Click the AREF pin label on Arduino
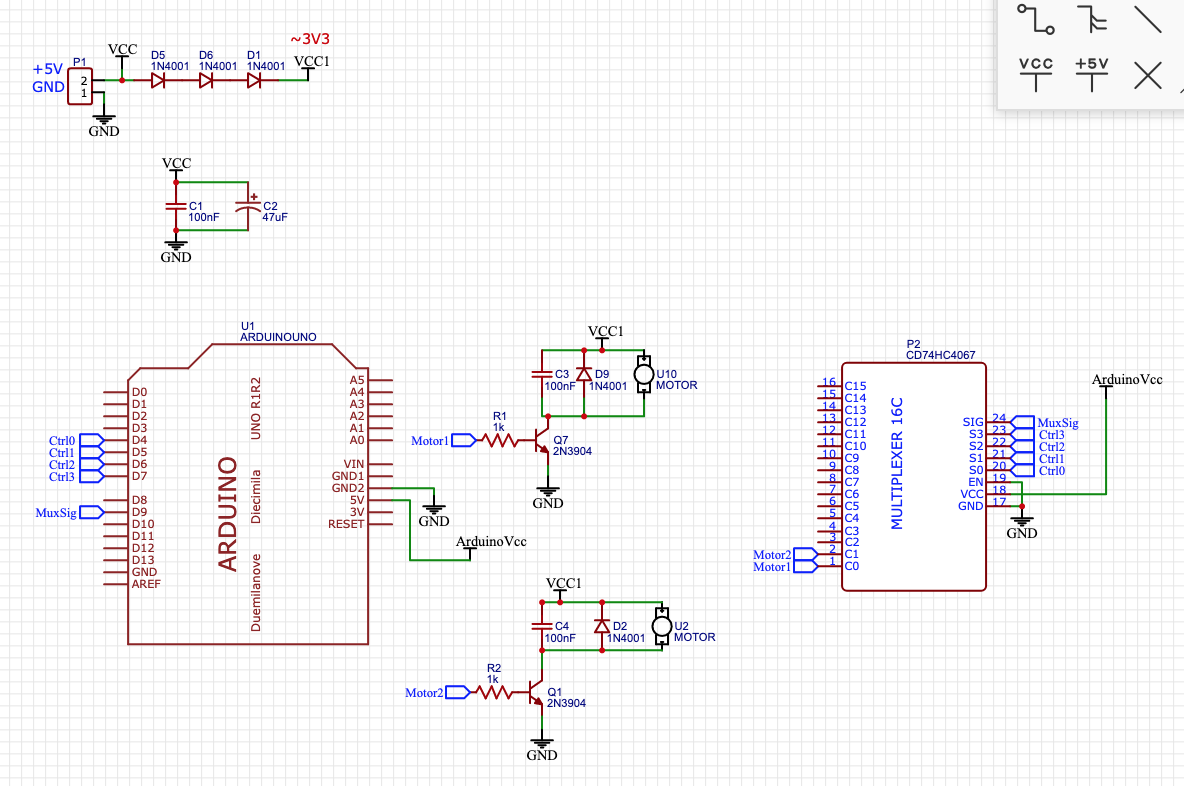 [x=146, y=584]
